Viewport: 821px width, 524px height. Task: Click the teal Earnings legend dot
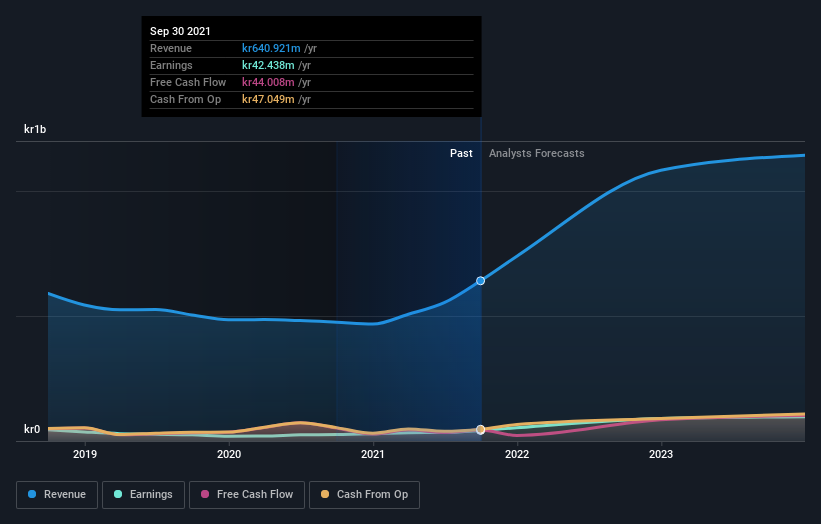118,494
